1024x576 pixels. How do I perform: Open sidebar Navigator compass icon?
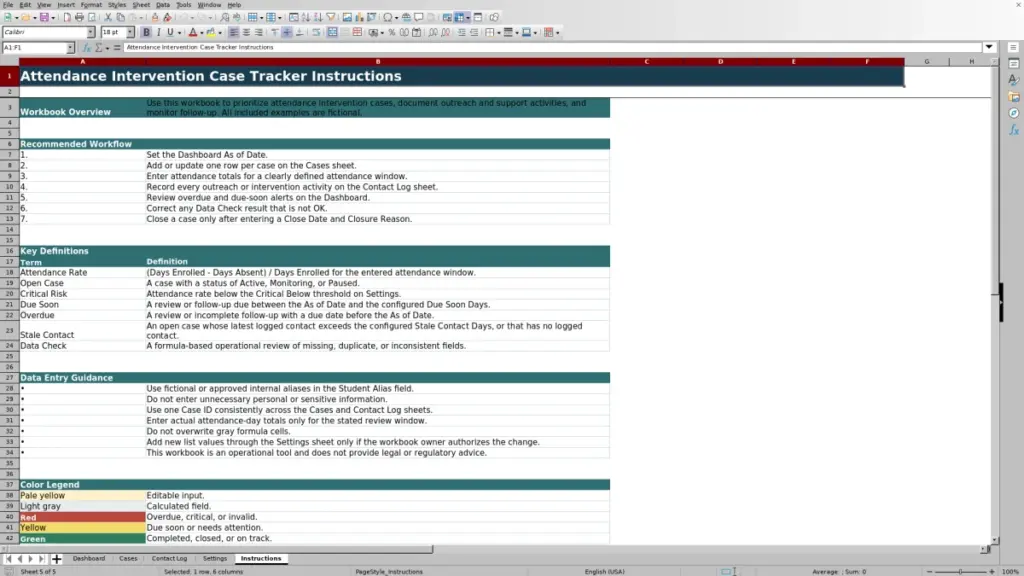[1014, 113]
